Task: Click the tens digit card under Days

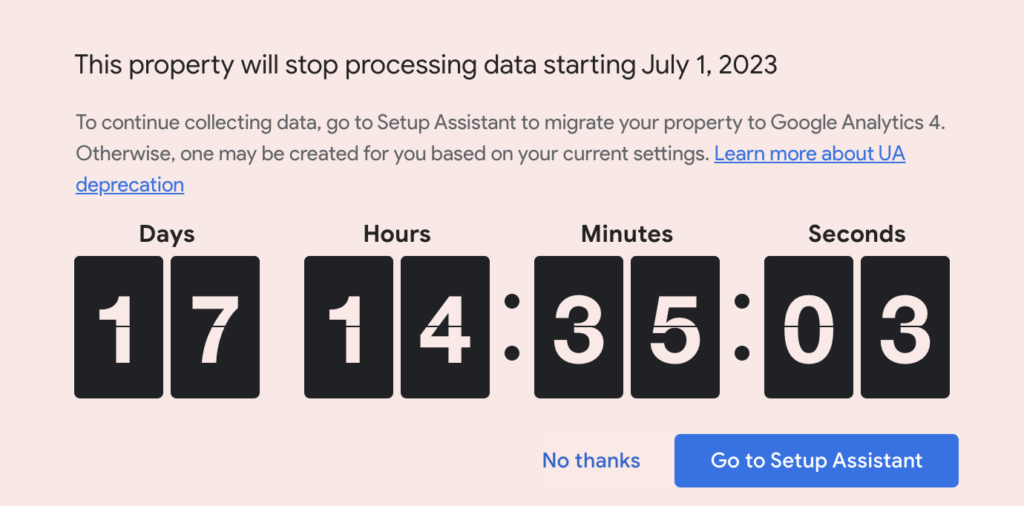Action: [118, 327]
